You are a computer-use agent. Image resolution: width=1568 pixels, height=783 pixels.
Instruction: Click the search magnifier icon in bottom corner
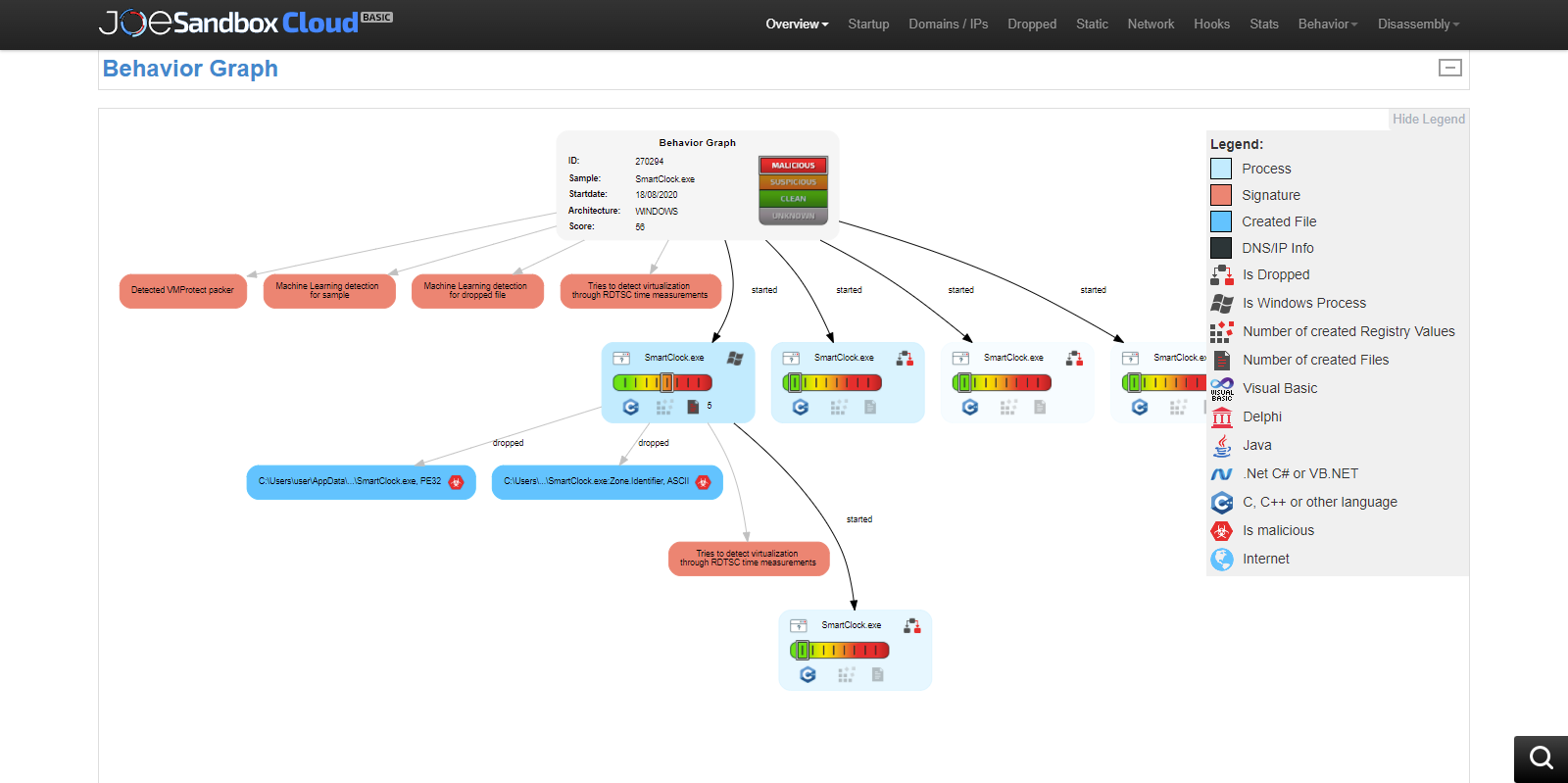(x=1541, y=759)
